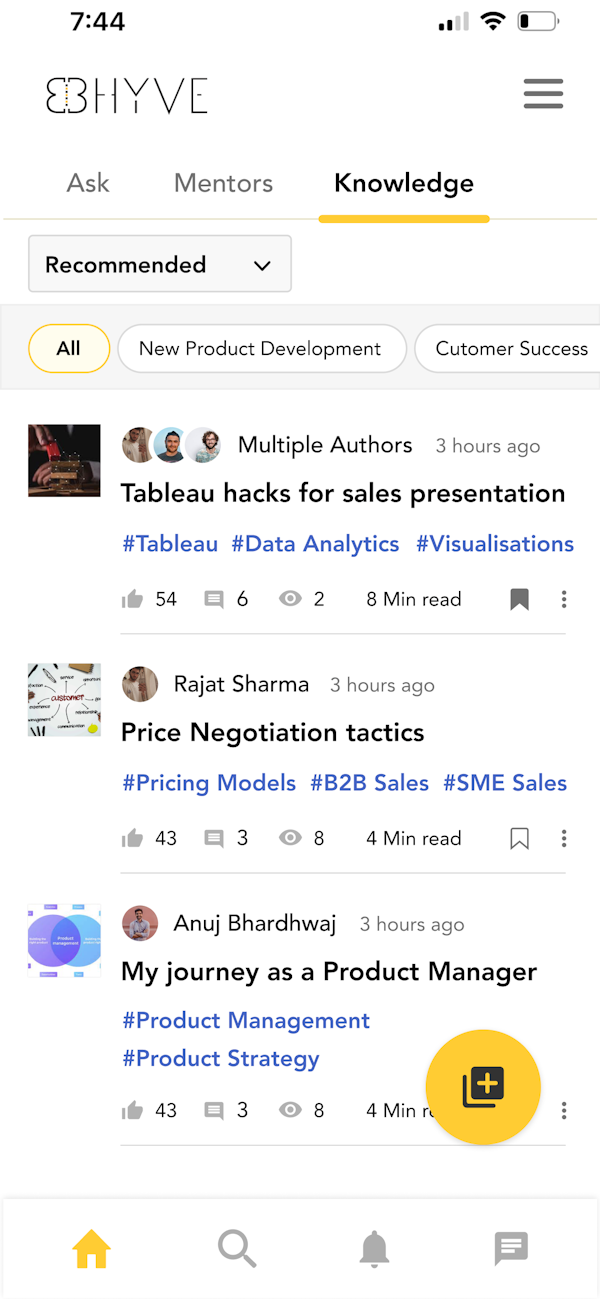This screenshot has width=600, height=1299.
Task: Remove bookmark from Tableau hacks article
Action: (x=519, y=599)
